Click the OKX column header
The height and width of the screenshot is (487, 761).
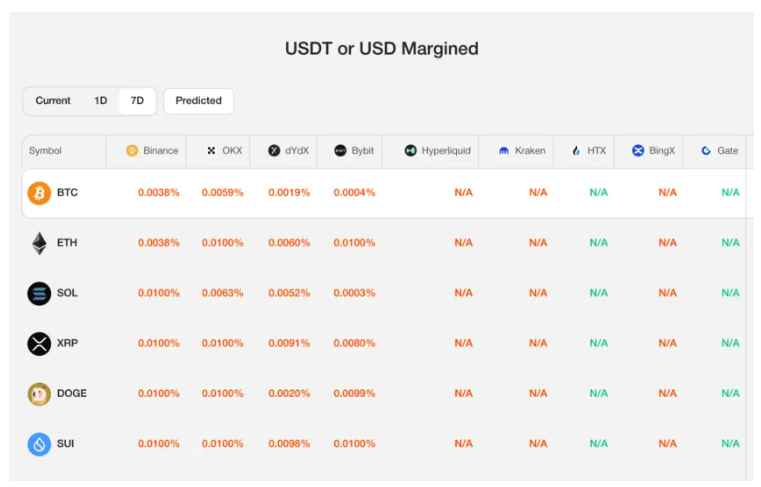coord(224,151)
